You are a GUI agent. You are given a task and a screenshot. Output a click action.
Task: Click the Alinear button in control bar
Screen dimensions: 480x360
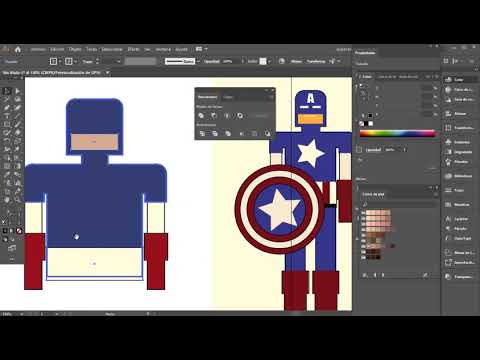(x=296, y=61)
